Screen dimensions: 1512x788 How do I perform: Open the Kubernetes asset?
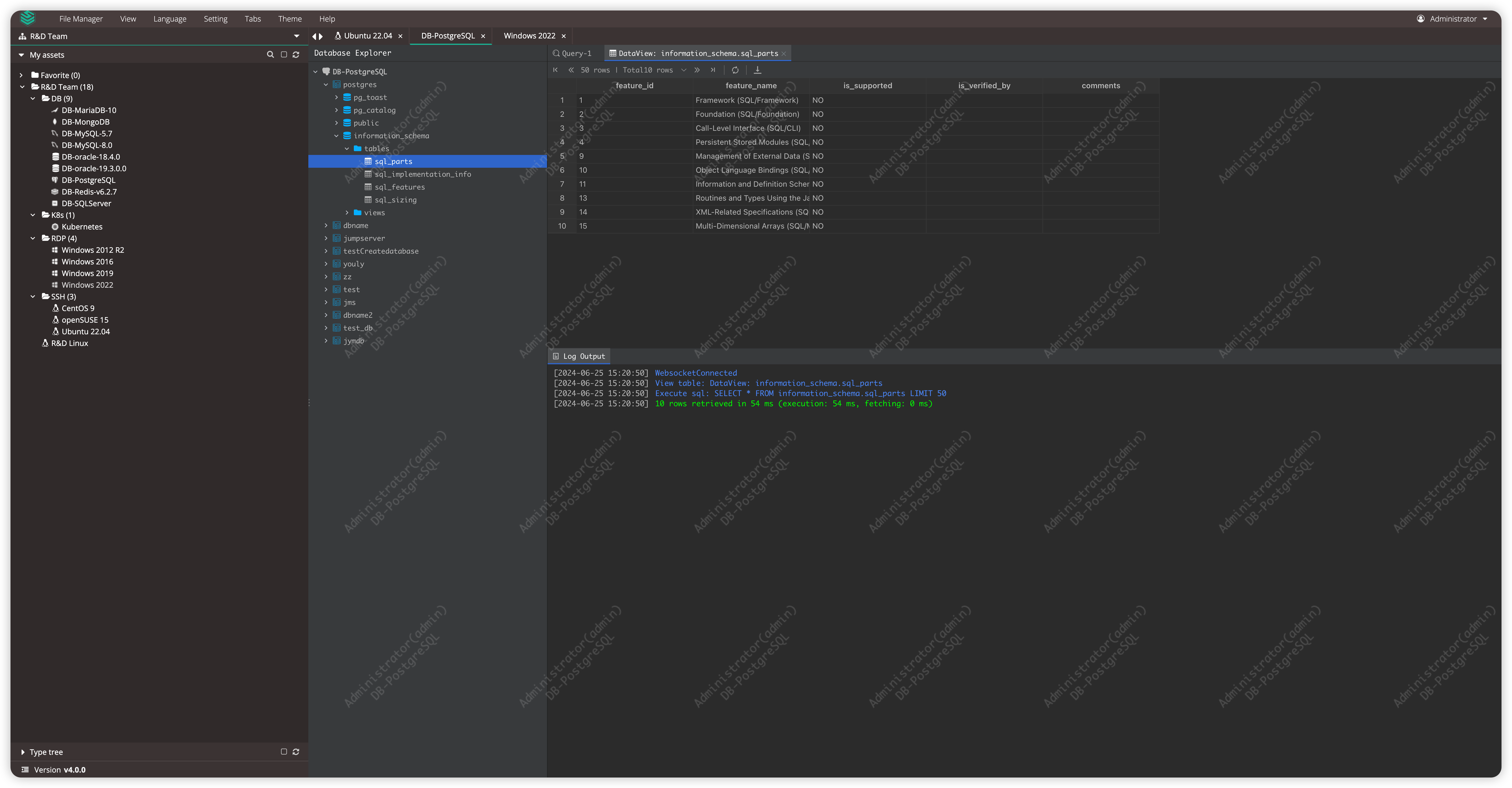coord(82,227)
